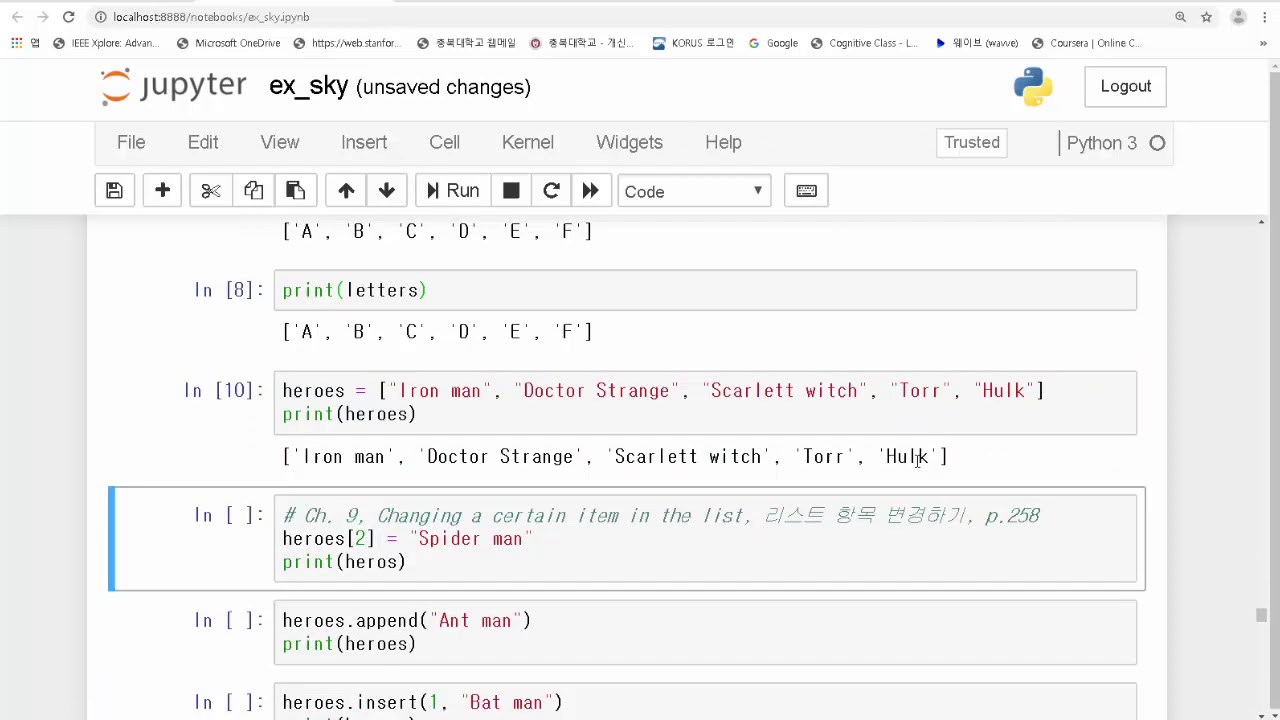This screenshot has height=720, width=1280.
Task: Expand the Widgets menu
Action: pyautogui.click(x=629, y=142)
